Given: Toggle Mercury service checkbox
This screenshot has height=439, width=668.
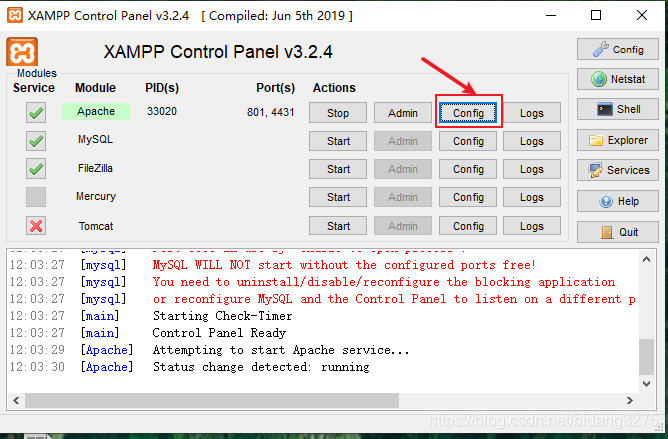Looking at the screenshot, I should coord(36,197).
